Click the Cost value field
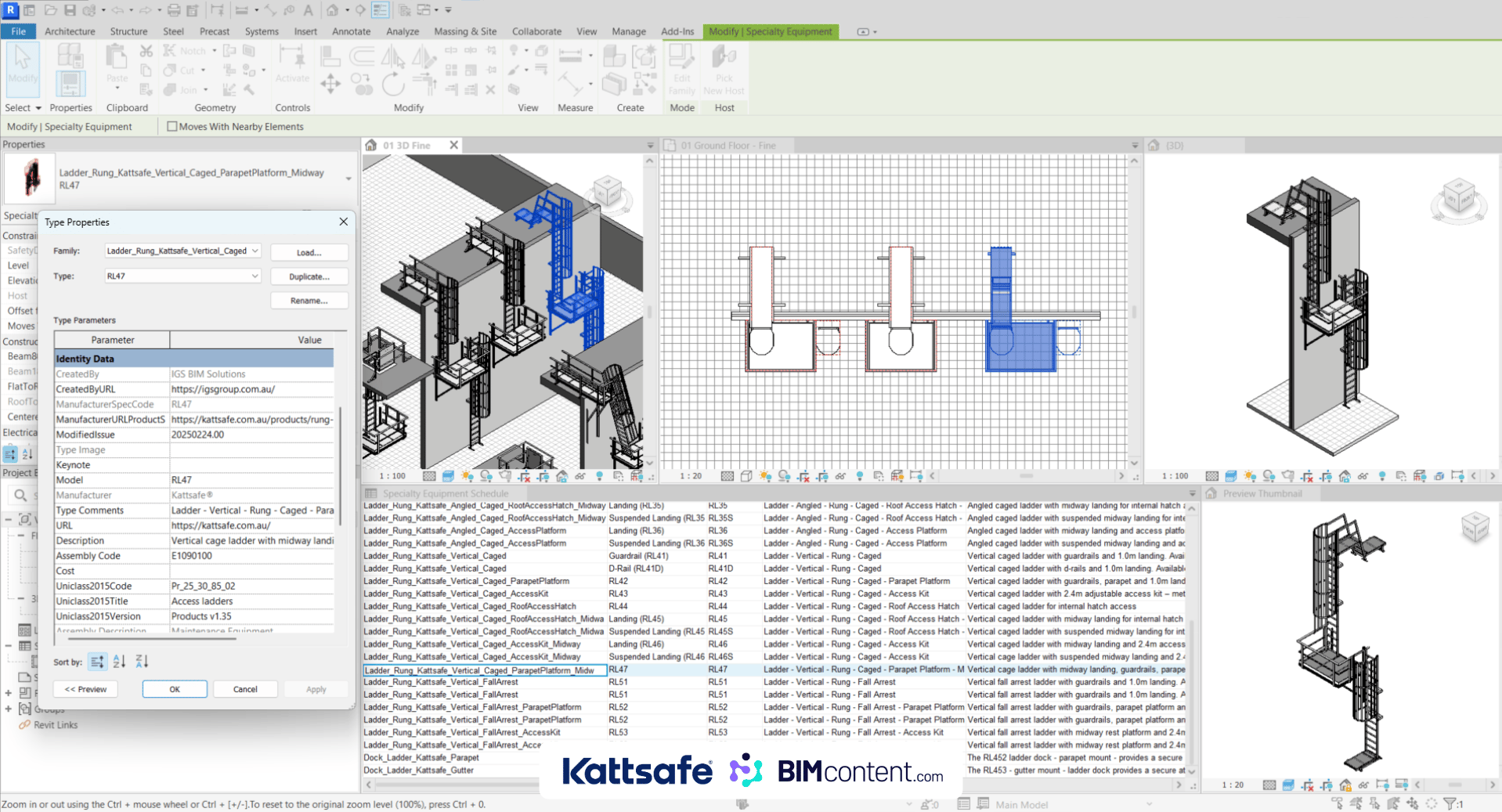1502x812 pixels. tap(251, 571)
